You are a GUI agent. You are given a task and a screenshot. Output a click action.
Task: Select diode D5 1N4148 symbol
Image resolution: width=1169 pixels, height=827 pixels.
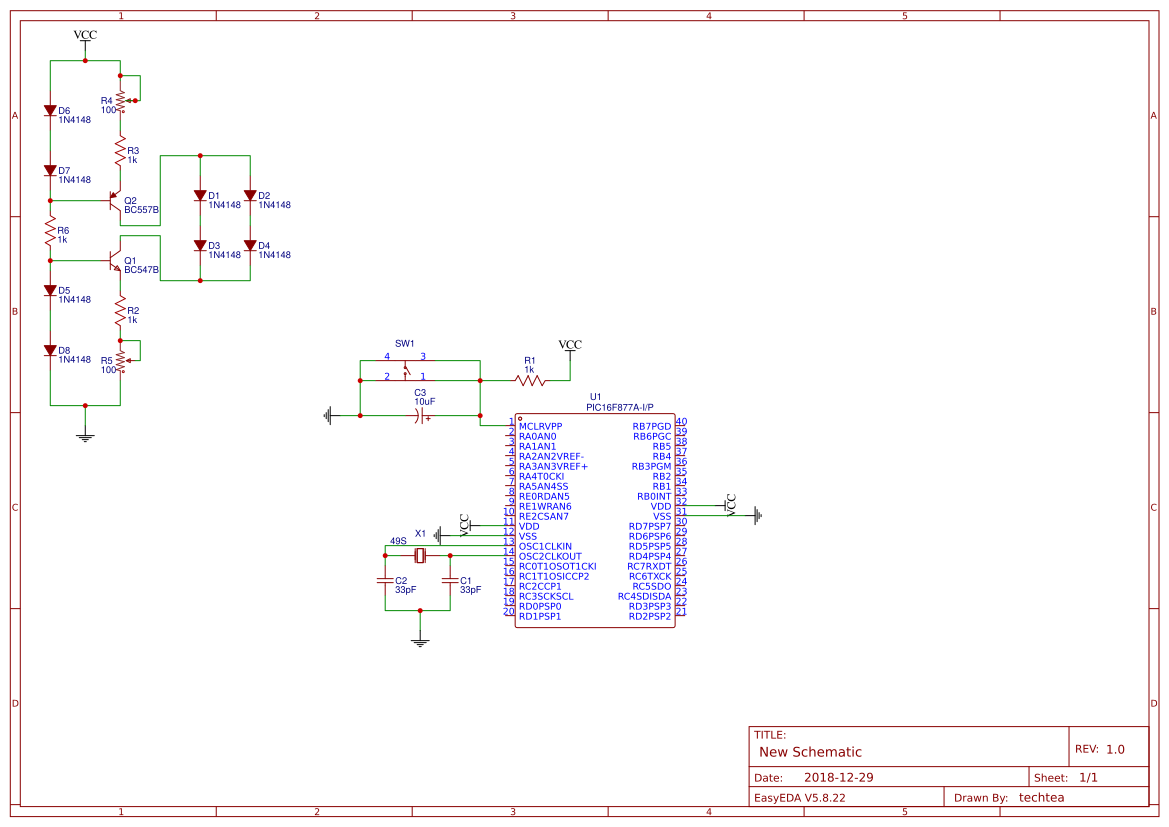51,291
